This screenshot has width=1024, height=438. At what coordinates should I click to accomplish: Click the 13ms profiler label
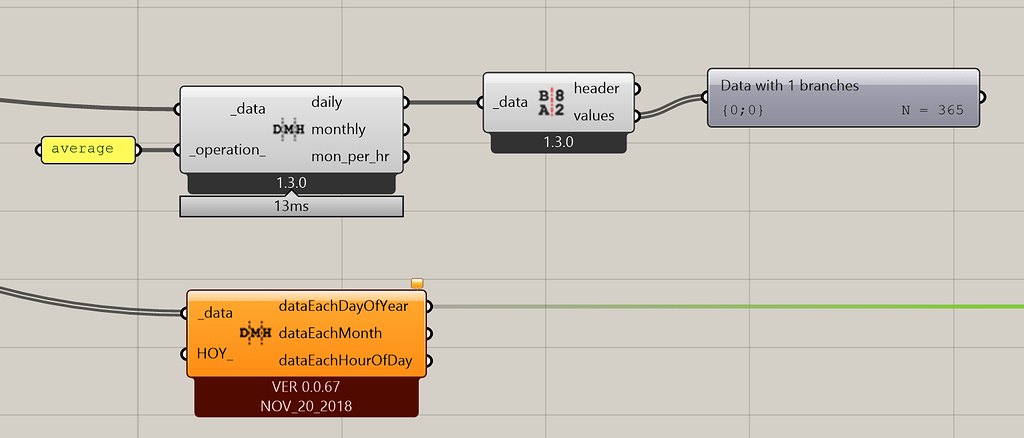click(x=291, y=206)
